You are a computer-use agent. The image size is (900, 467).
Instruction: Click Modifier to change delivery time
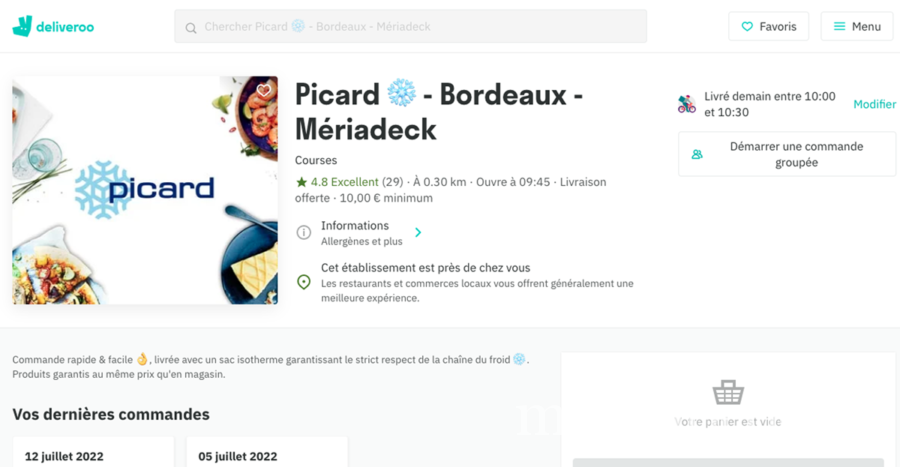pos(874,104)
